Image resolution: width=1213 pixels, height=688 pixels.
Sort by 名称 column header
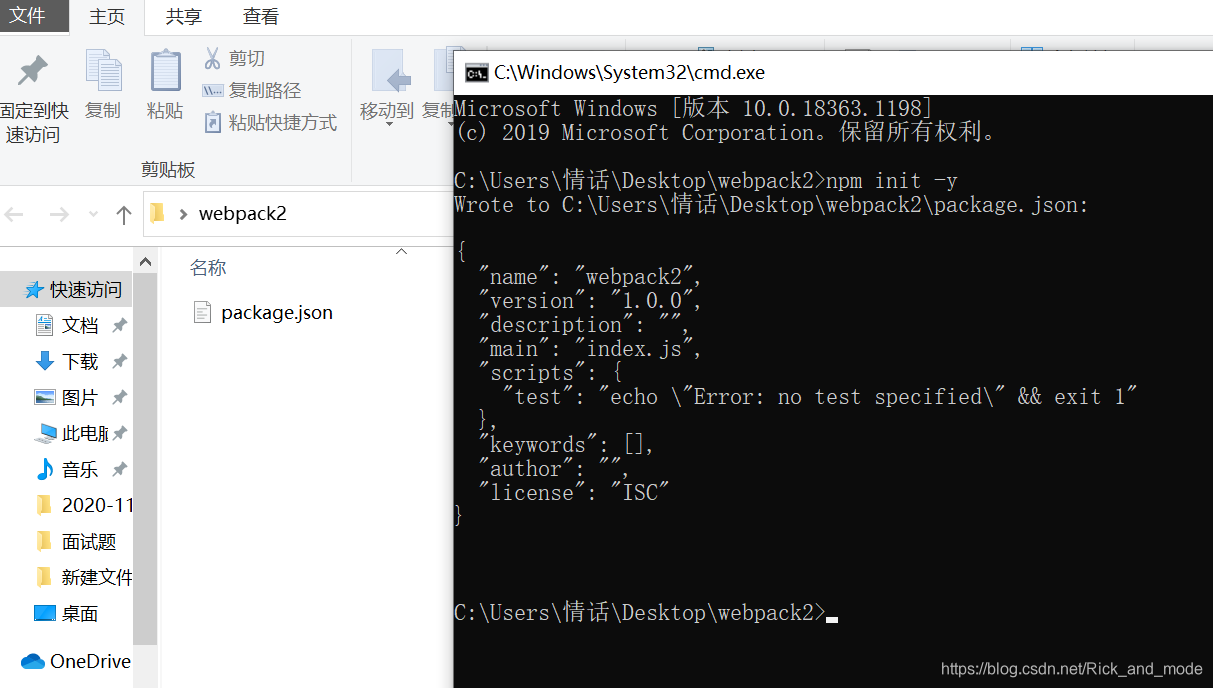click(x=208, y=267)
